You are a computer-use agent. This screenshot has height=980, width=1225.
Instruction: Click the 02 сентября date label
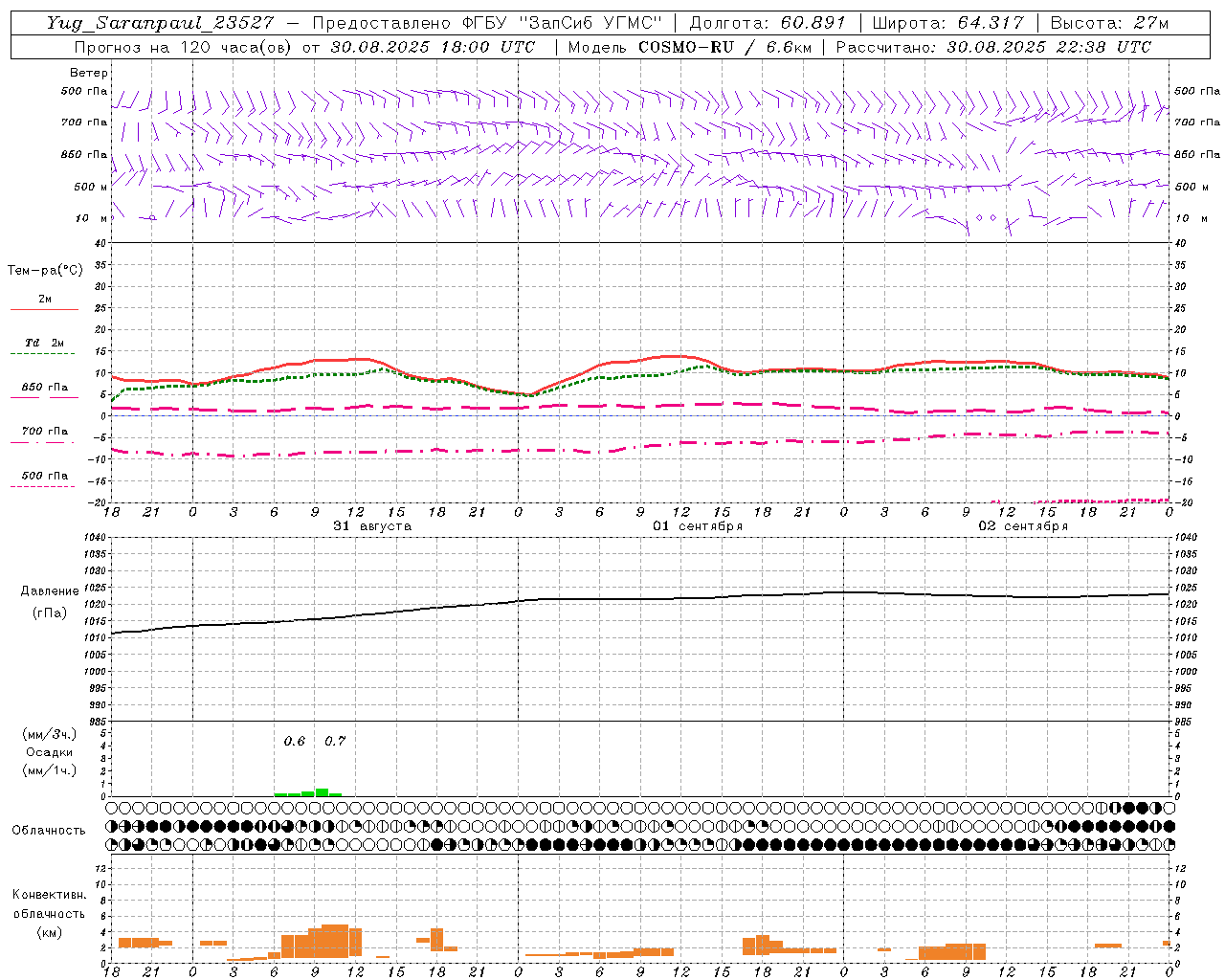point(1023,526)
